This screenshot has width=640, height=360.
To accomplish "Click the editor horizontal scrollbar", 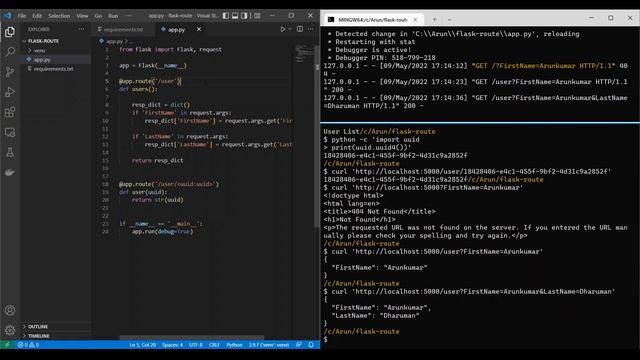I will [x=192, y=338].
